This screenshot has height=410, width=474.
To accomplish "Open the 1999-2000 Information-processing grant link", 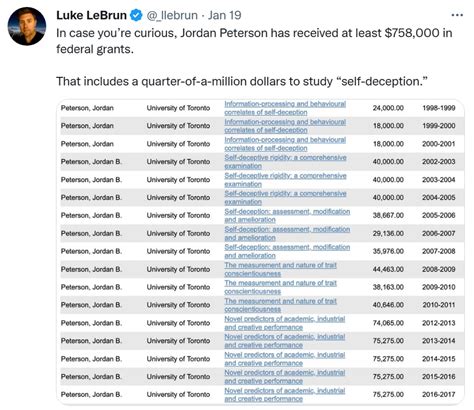I will coord(285,126).
